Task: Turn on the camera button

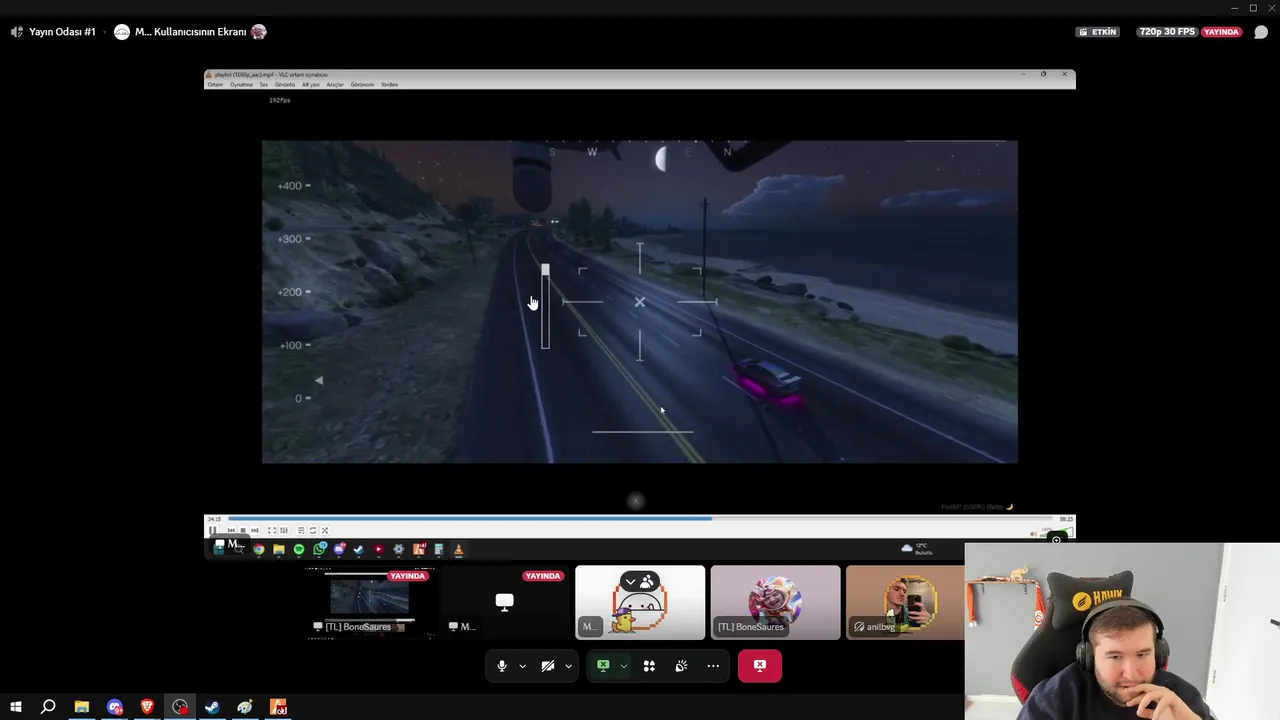Action: click(x=548, y=666)
